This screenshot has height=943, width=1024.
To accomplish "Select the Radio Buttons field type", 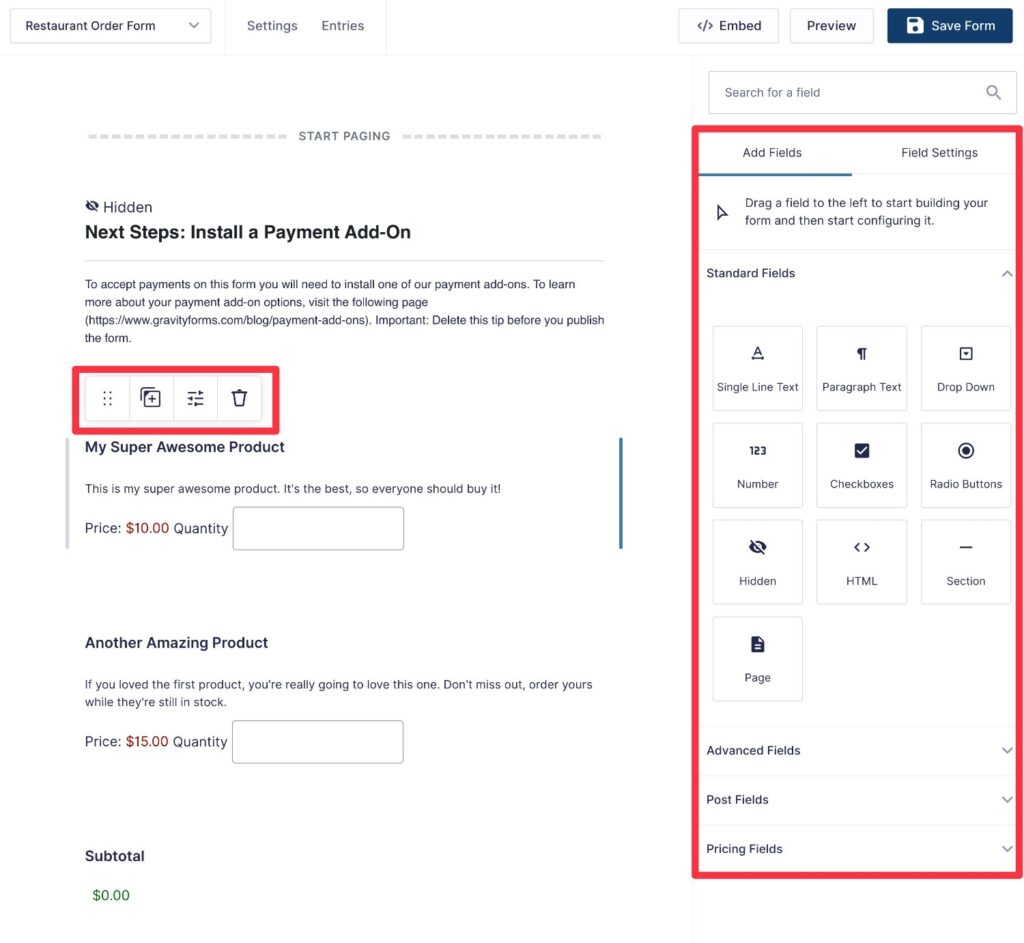I will 964,465.
